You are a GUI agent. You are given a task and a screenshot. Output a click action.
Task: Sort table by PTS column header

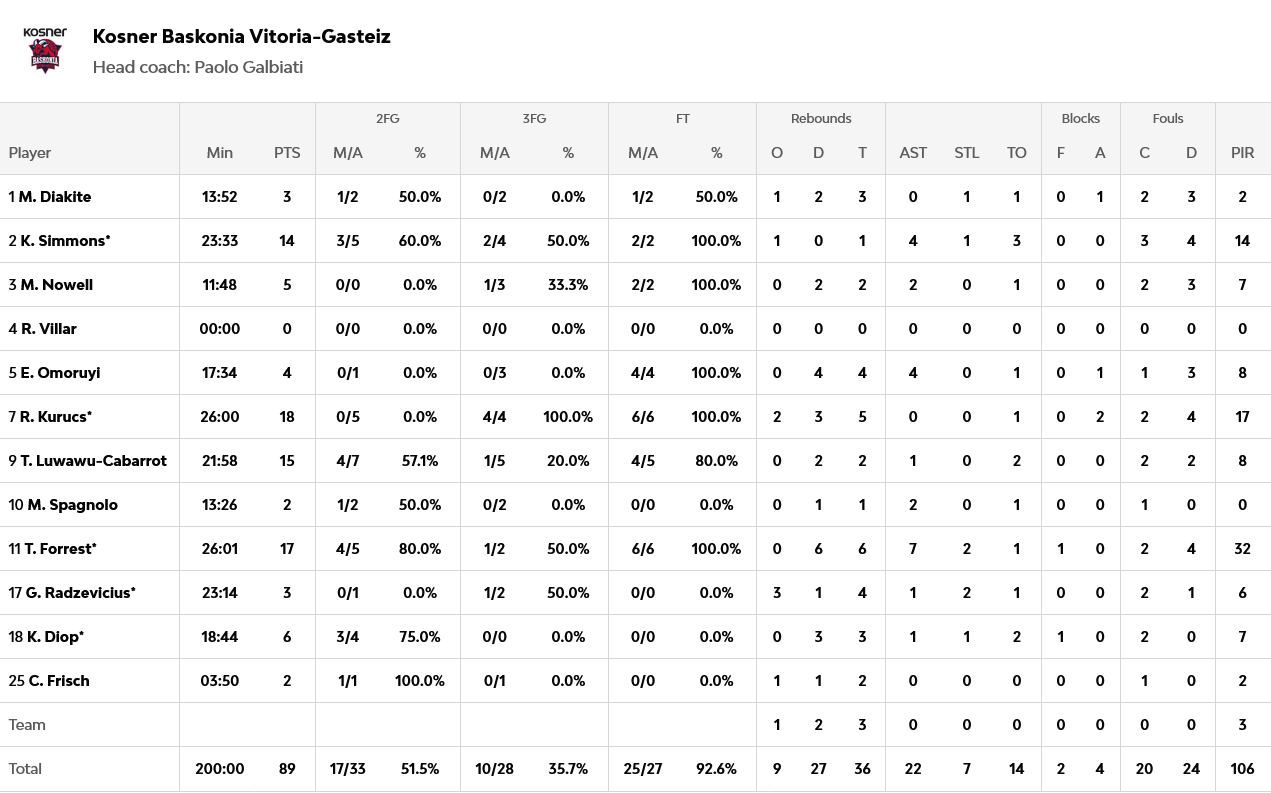287,153
